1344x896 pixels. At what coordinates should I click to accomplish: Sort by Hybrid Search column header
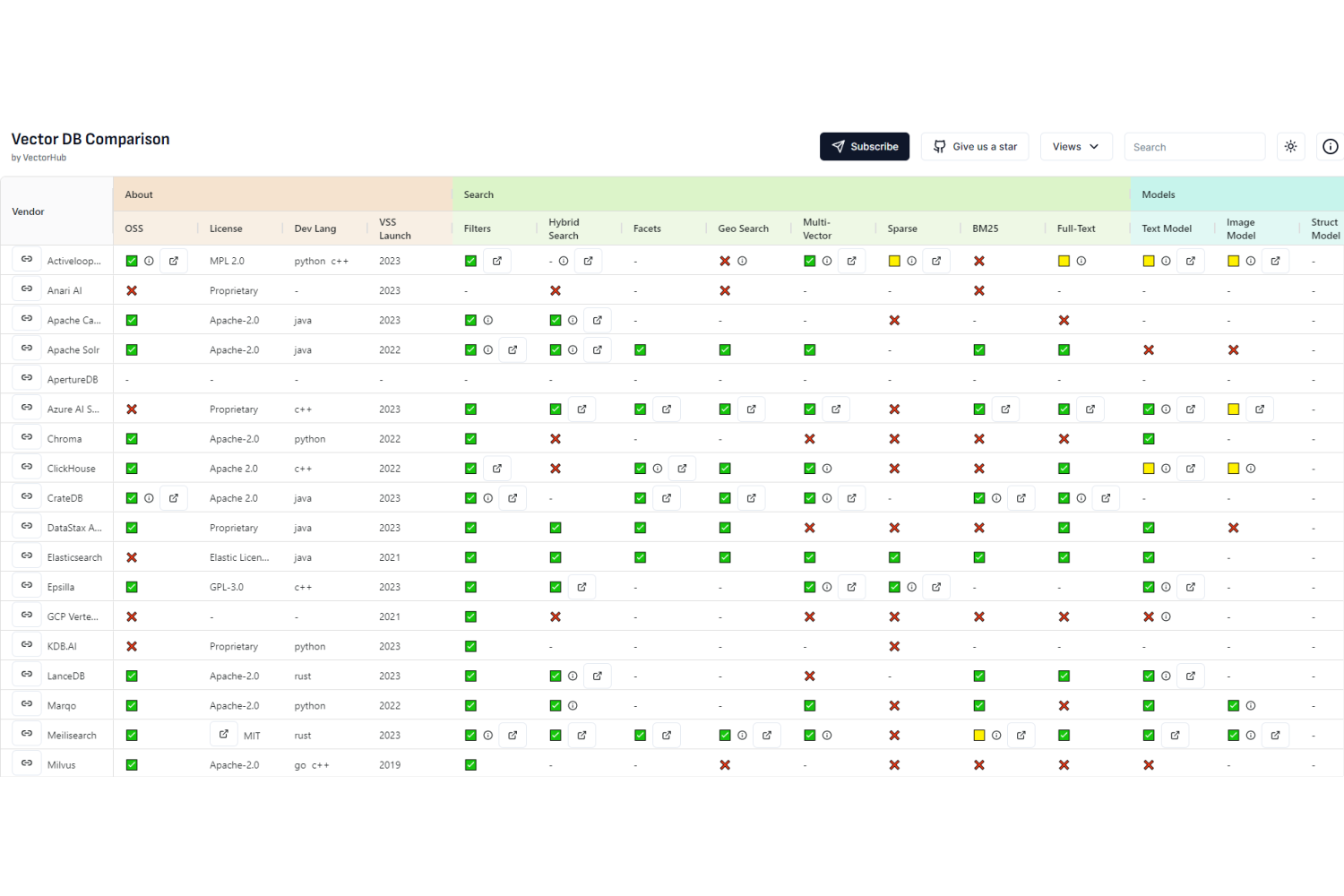click(564, 228)
